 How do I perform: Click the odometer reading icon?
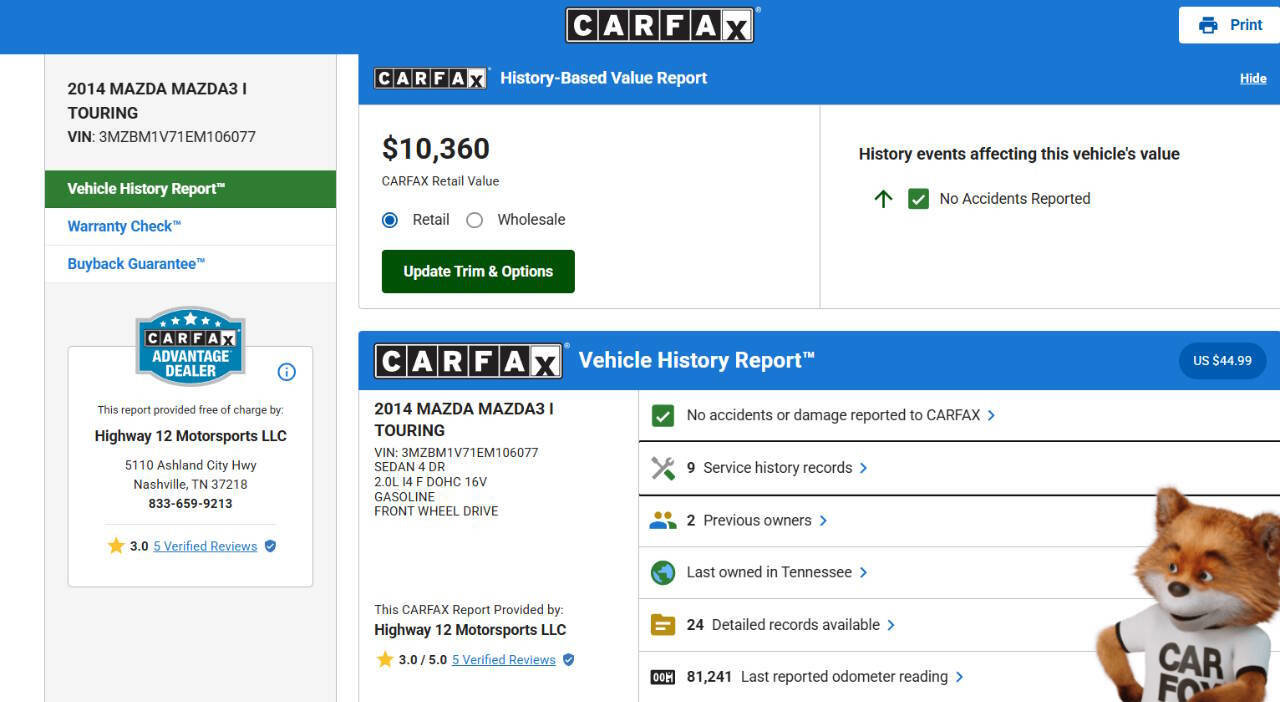[x=664, y=677]
